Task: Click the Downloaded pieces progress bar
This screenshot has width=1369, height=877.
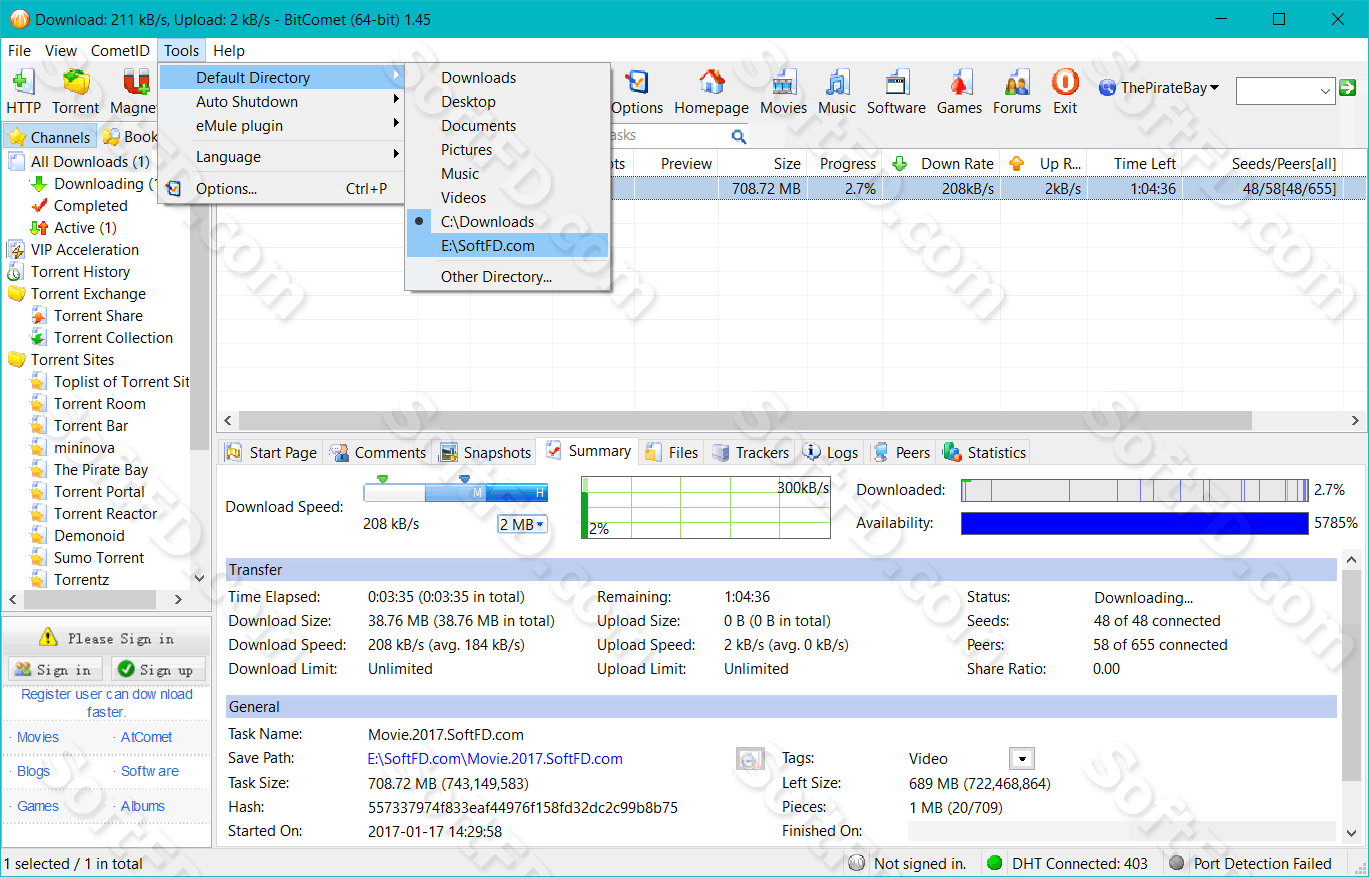Action: [x=1134, y=490]
